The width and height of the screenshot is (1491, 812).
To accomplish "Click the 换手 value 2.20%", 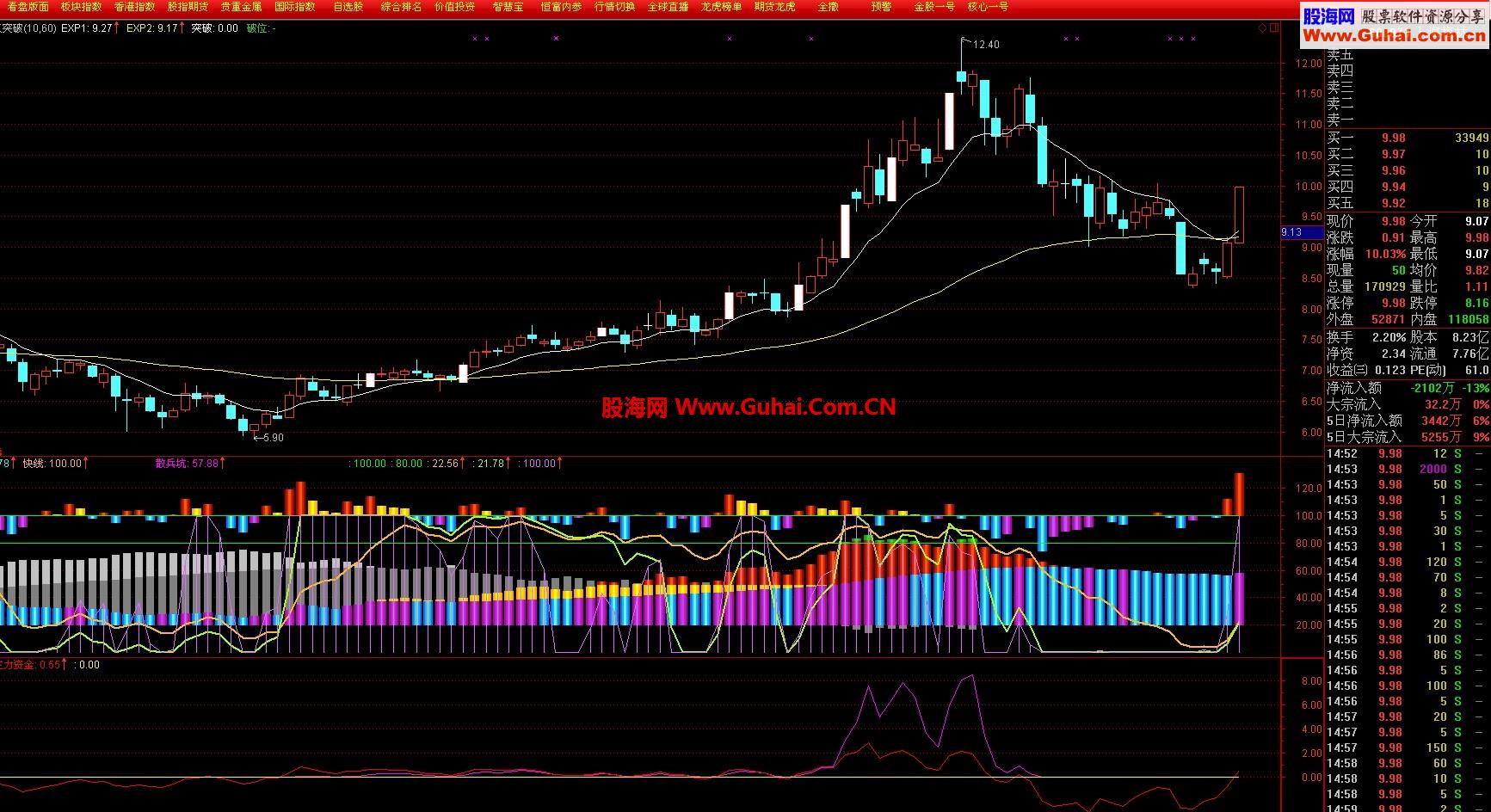I will click(x=1389, y=337).
